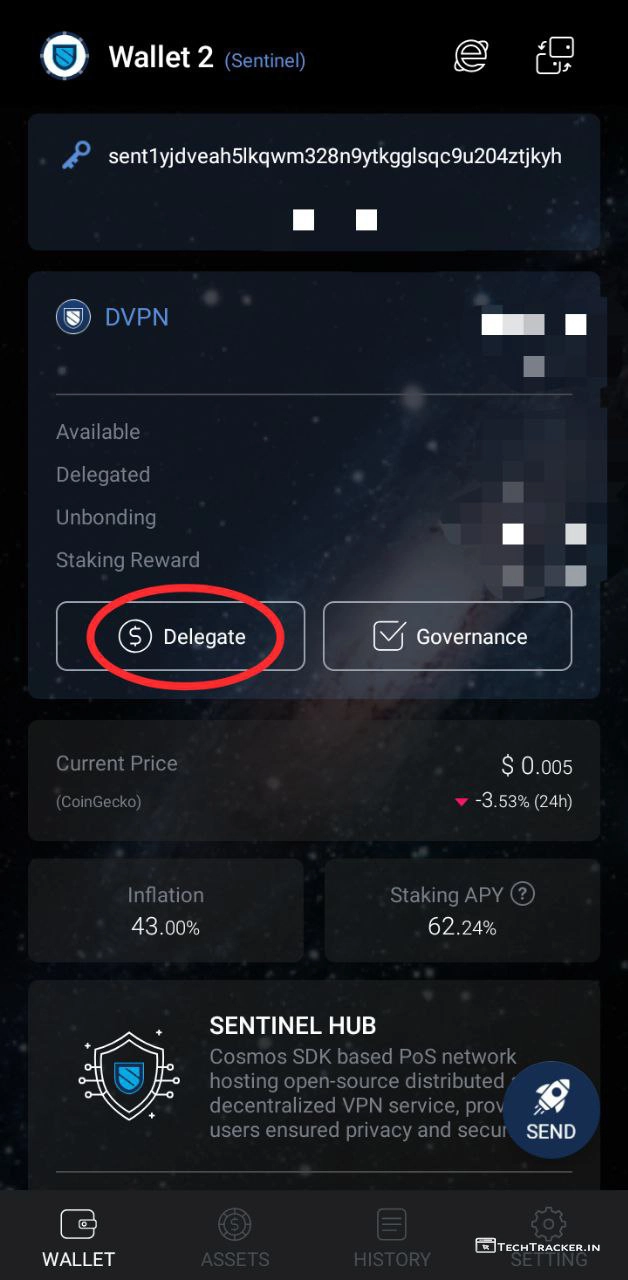Screen dimensions: 628x1280
Task: Open Staking APY help question mark
Action: 522,894
